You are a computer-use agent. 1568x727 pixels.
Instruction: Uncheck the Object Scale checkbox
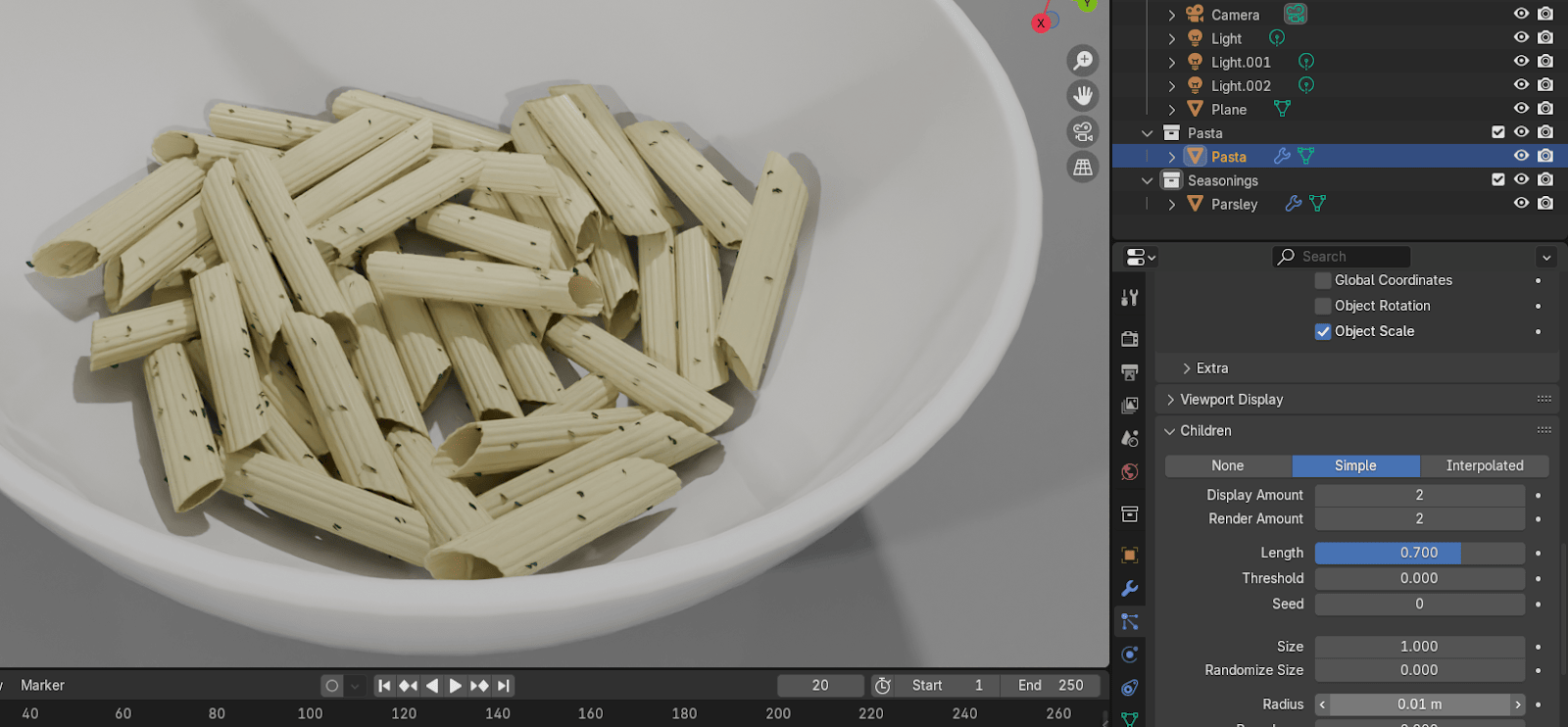[1323, 331]
